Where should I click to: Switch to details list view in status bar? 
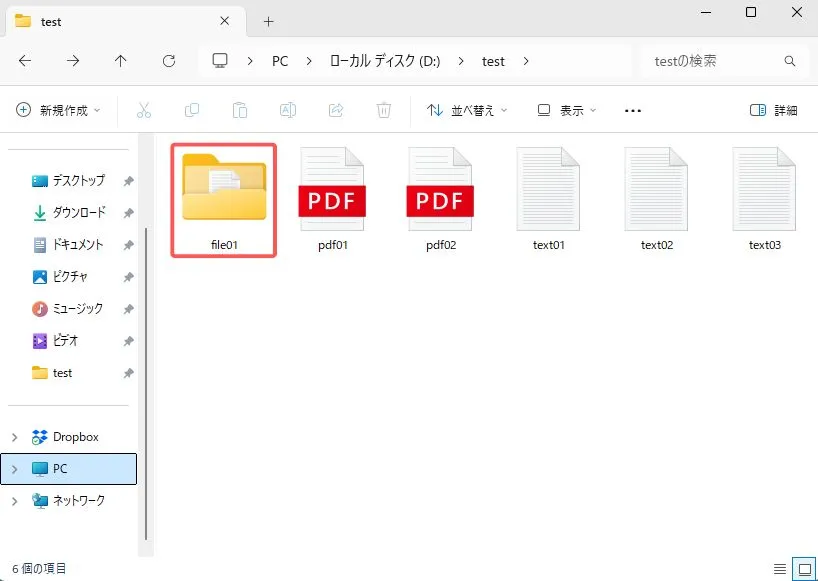tap(780, 568)
